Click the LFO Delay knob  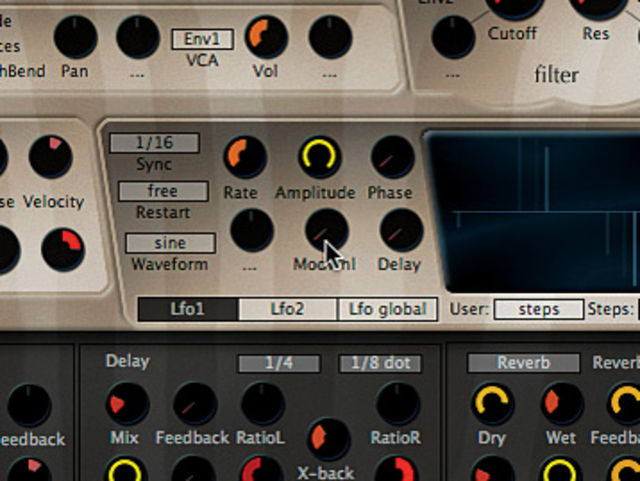tap(401, 230)
